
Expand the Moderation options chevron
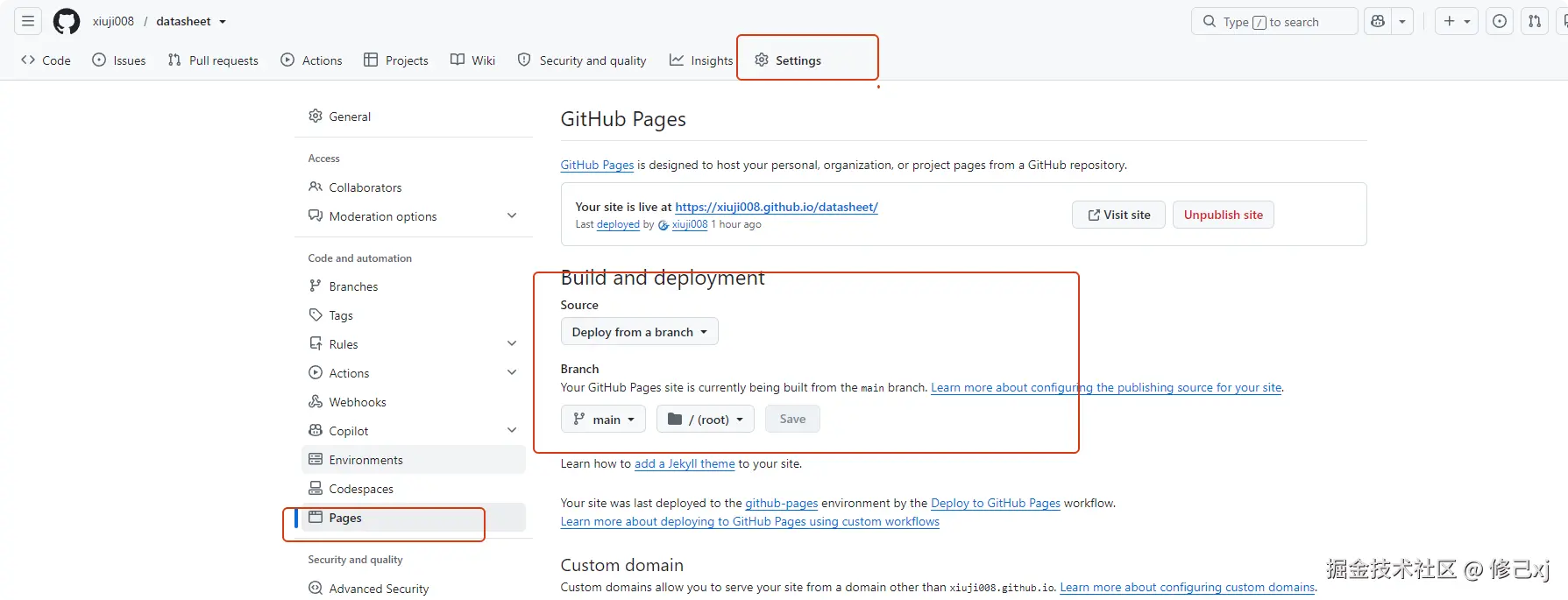pyautogui.click(x=512, y=215)
